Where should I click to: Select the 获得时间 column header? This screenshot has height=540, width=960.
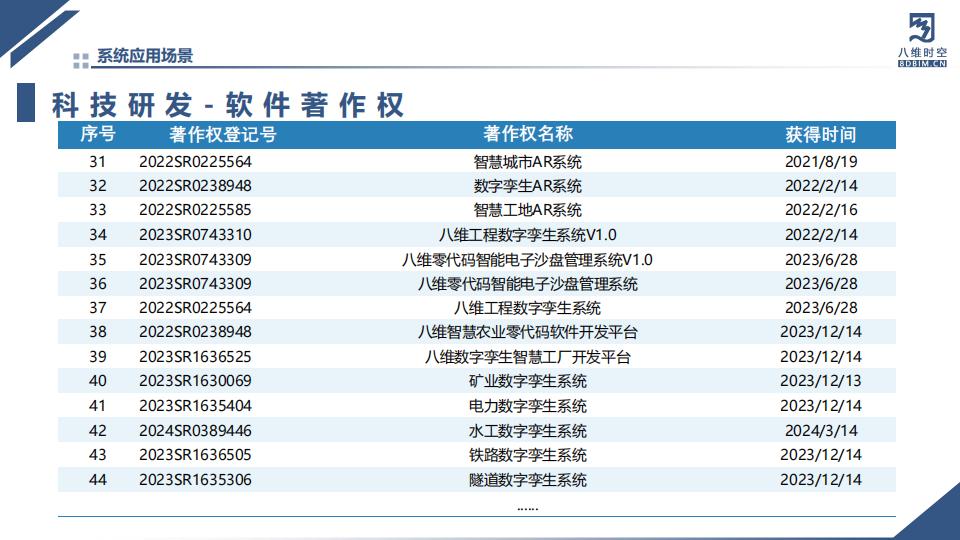[820, 134]
